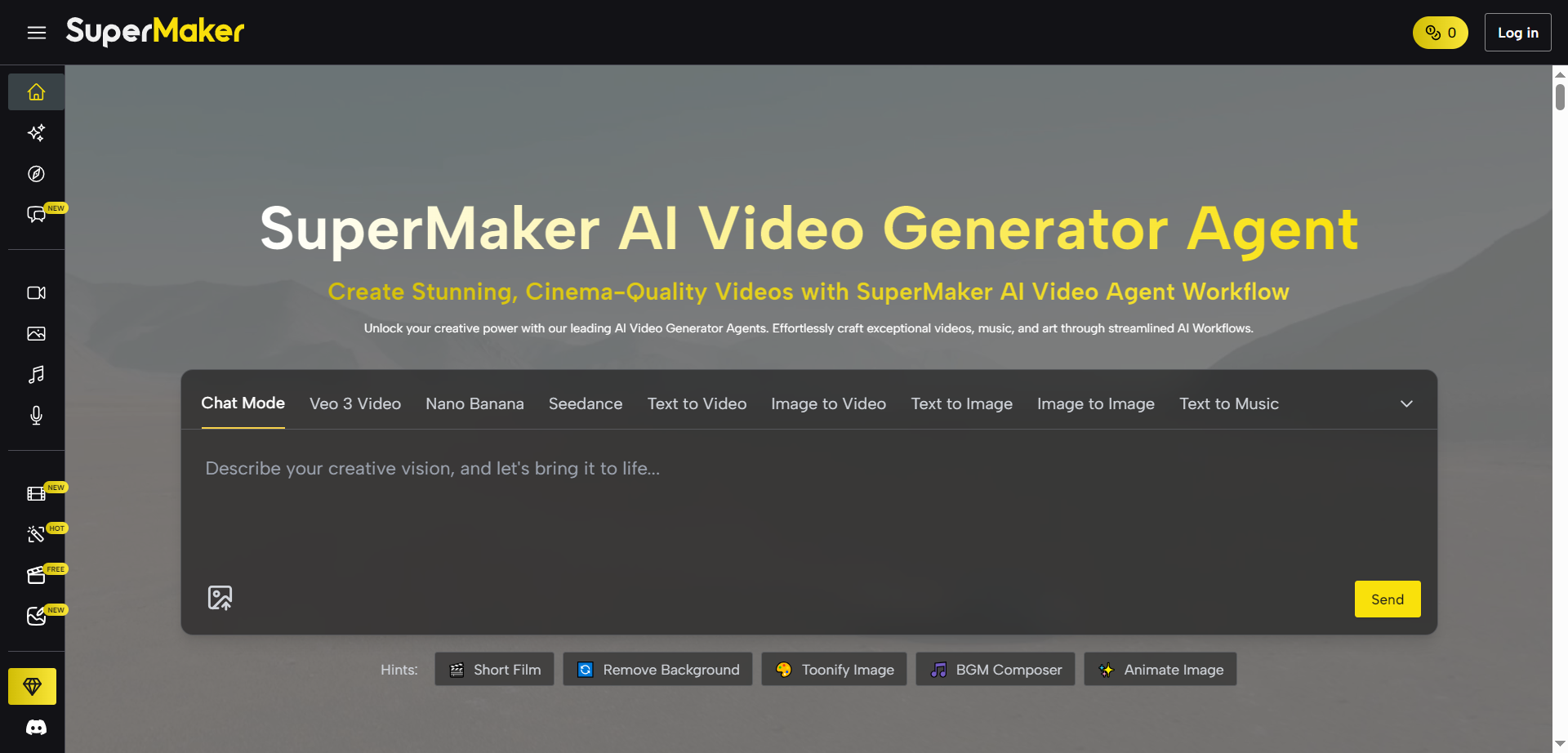
Task: Click the page scrollbar thumb
Action: point(1560,97)
